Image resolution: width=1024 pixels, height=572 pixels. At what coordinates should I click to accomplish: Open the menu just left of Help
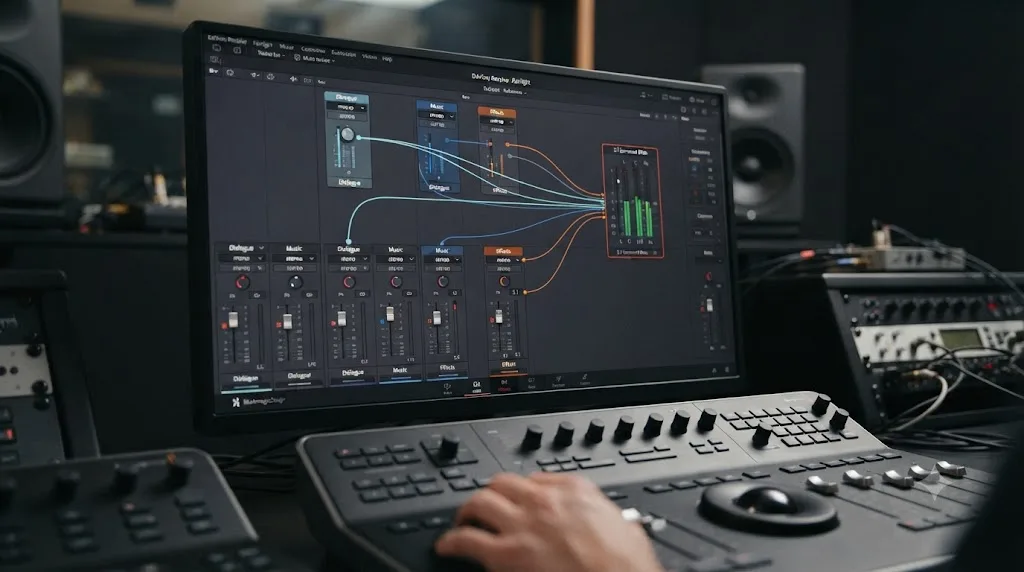(x=369, y=57)
